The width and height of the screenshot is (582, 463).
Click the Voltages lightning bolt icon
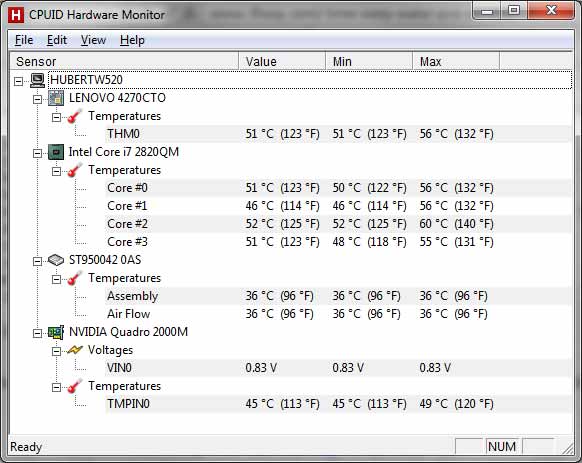tap(75, 350)
